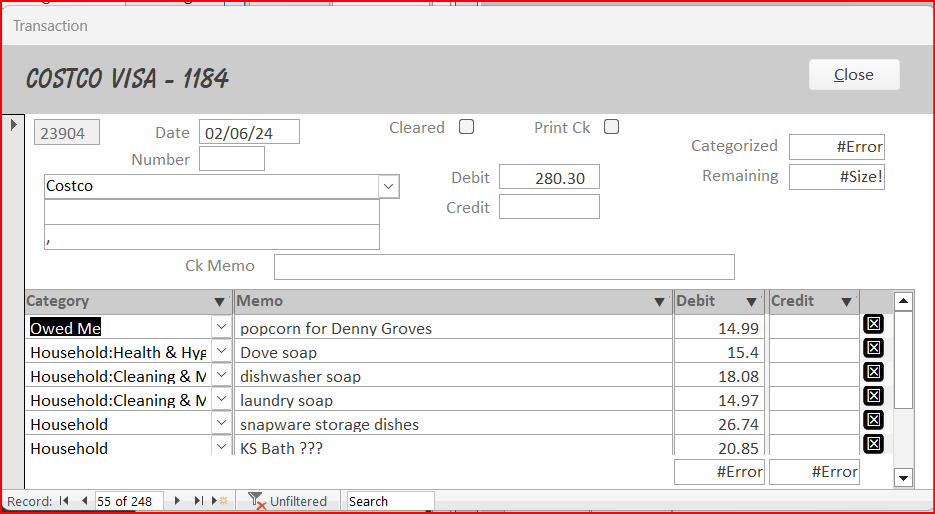Viewport: 935px width, 514px height.
Task: Toggle the Cleared checkbox
Action: [x=466, y=127]
